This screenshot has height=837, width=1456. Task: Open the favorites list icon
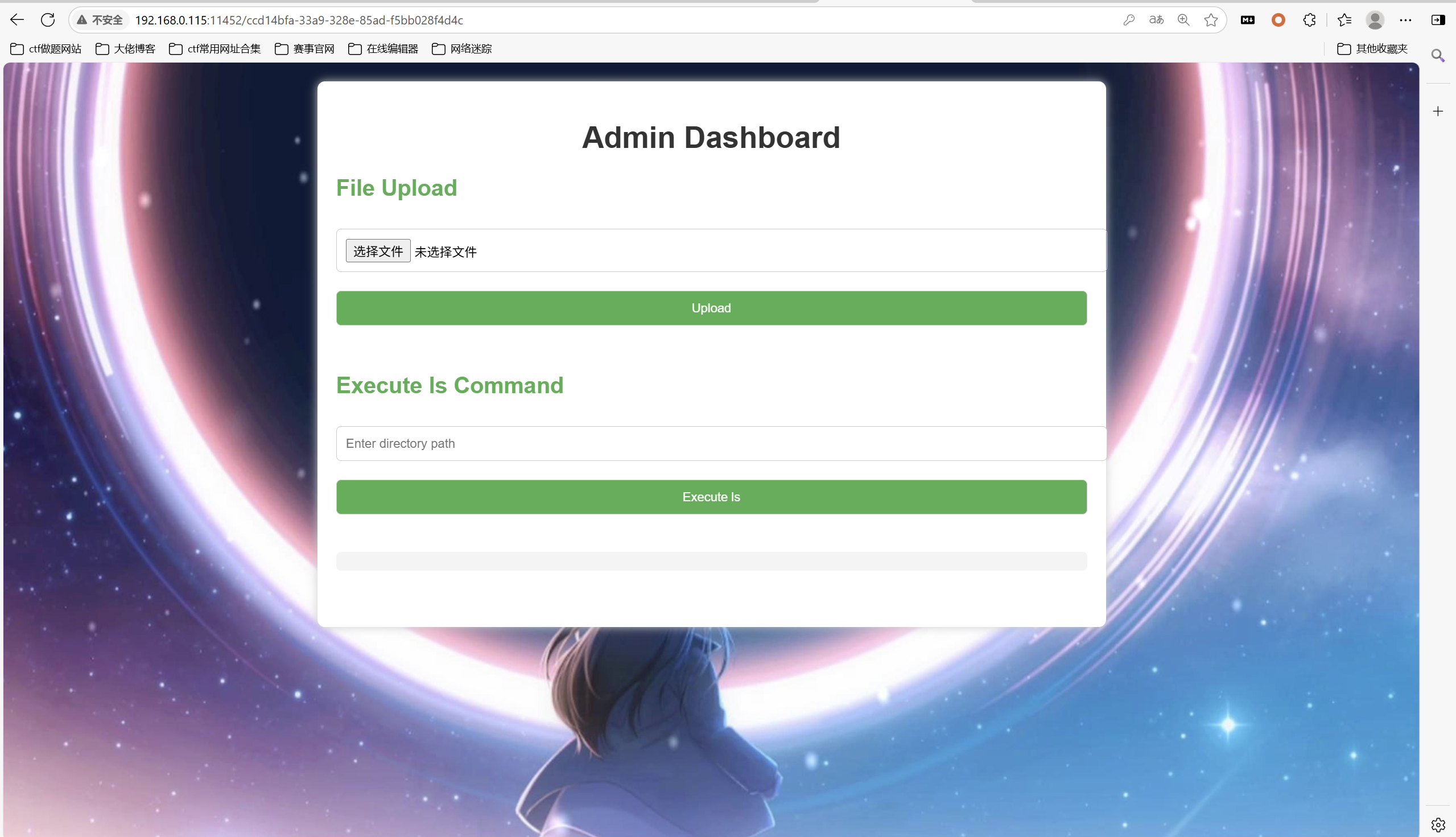click(1344, 20)
